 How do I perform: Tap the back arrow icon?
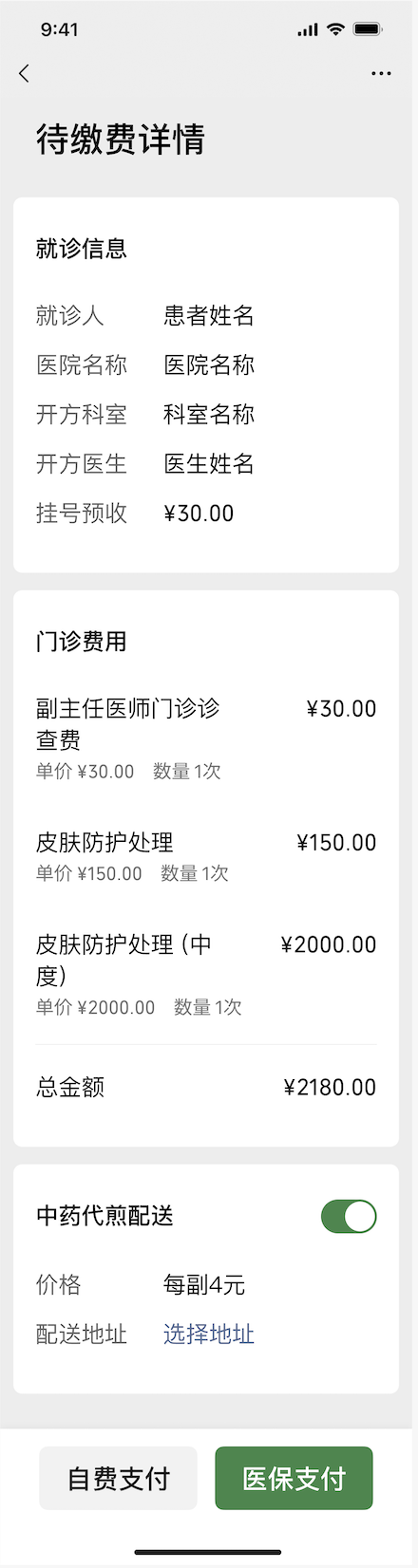pos(24,73)
